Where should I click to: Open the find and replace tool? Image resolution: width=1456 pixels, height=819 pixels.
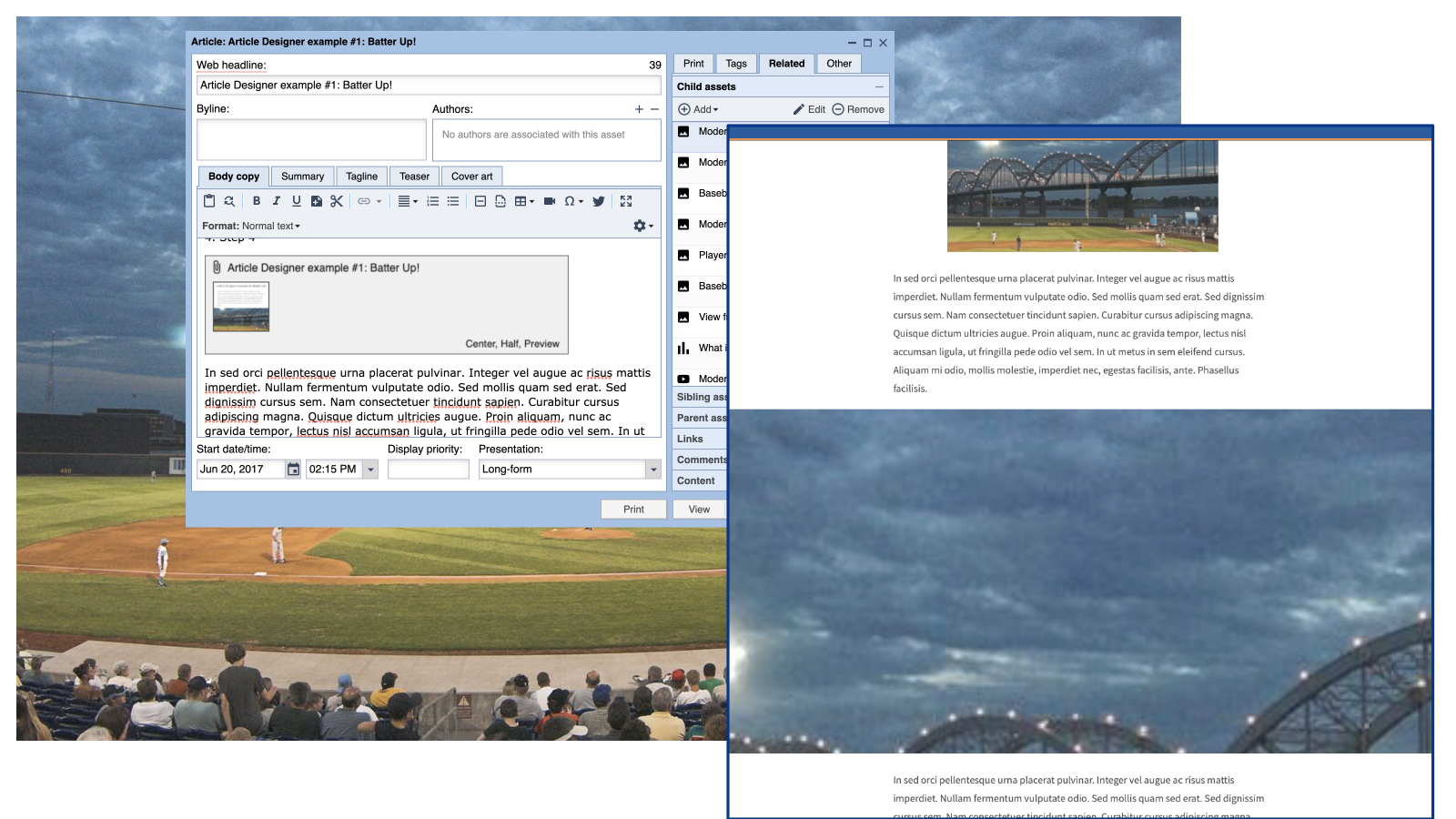point(229,201)
